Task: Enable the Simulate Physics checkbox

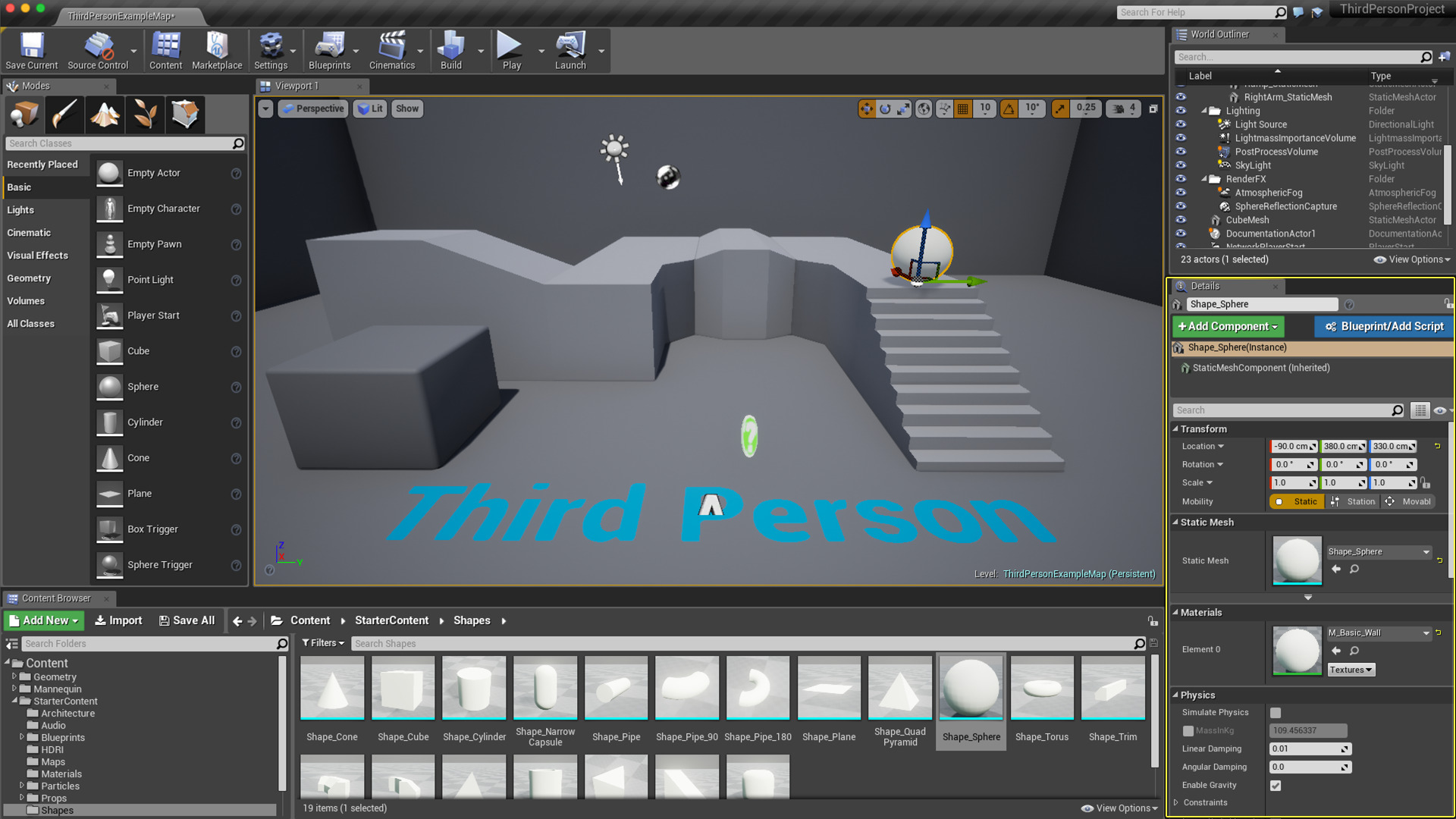Action: click(x=1276, y=713)
